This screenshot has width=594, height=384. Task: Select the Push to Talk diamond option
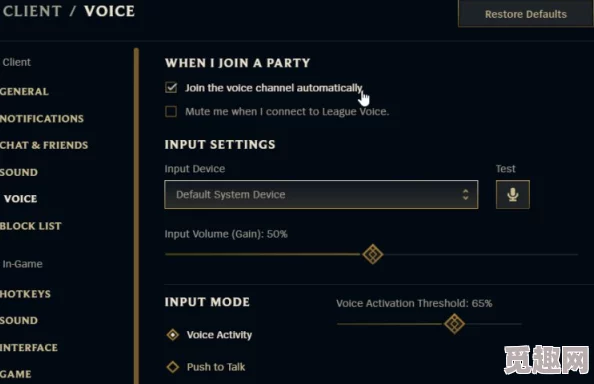pyautogui.click(x=173, y=367)
